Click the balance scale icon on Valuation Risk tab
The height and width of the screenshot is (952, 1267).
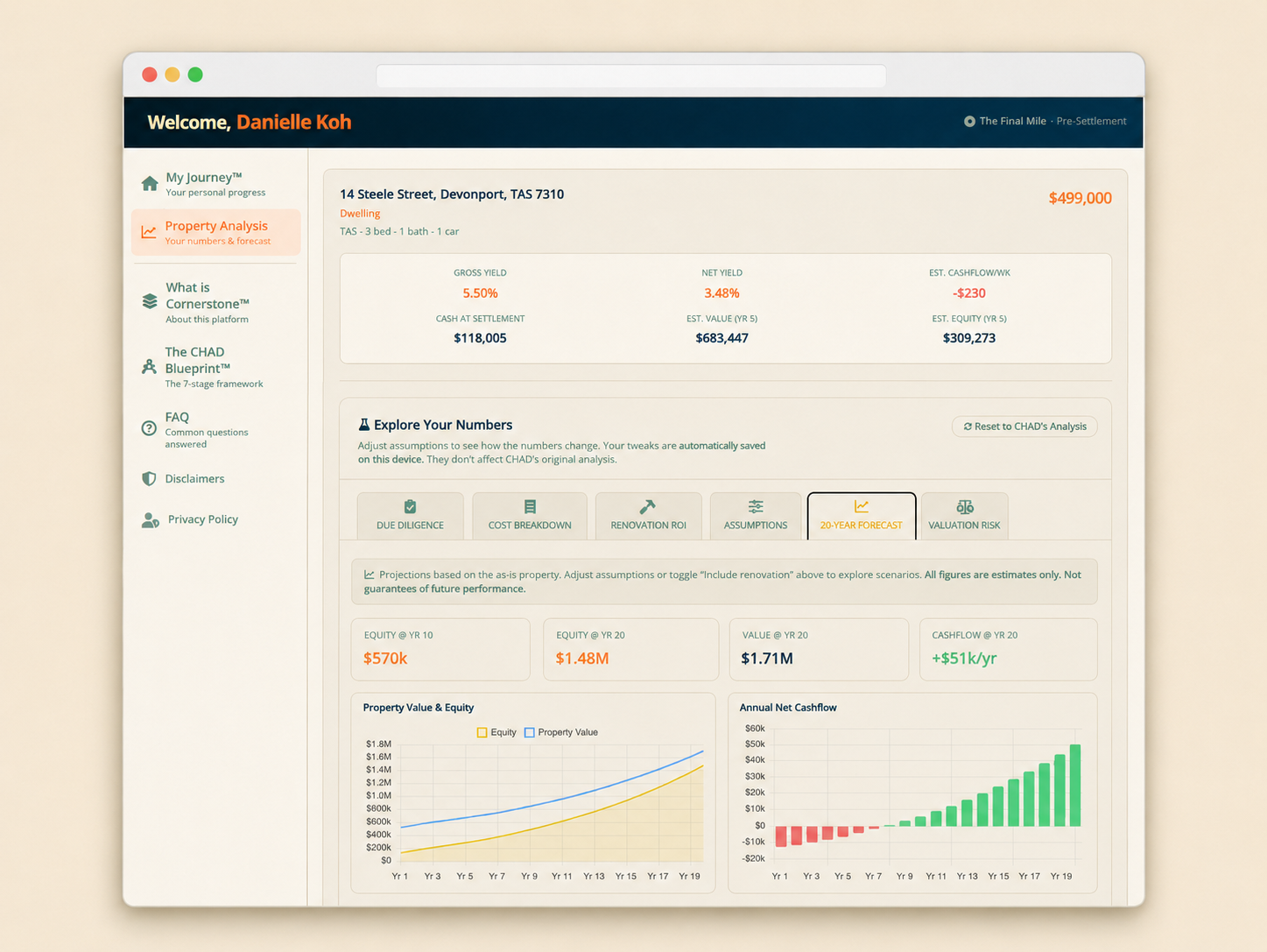tap(964, 506)
